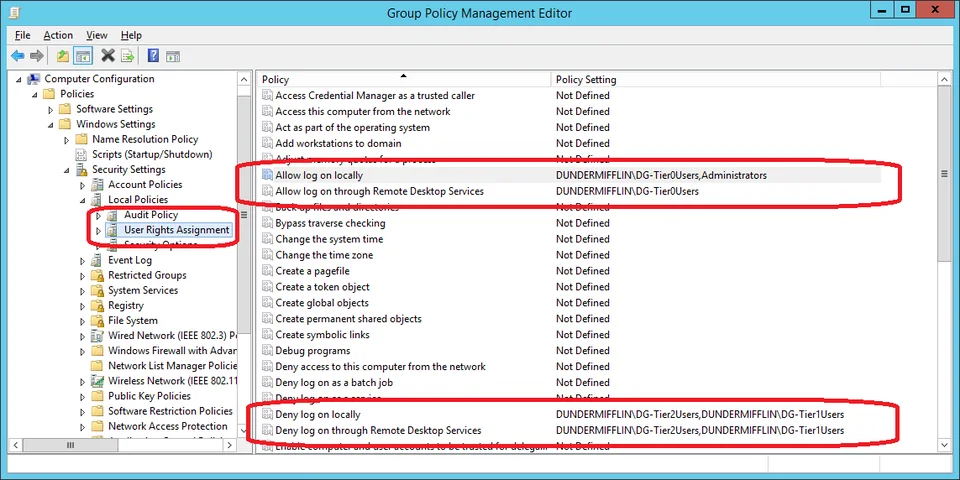Select Create permanent shared objects policy
The height and width of the screenshot is (480, 960).
(x=348, y=319)
